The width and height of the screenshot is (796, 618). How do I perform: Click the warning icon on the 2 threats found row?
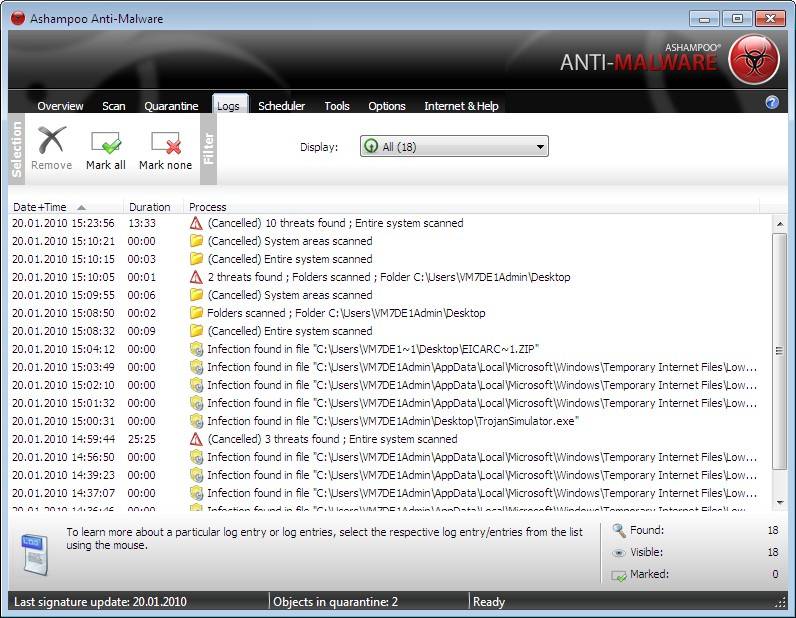(x=196, y=277)
